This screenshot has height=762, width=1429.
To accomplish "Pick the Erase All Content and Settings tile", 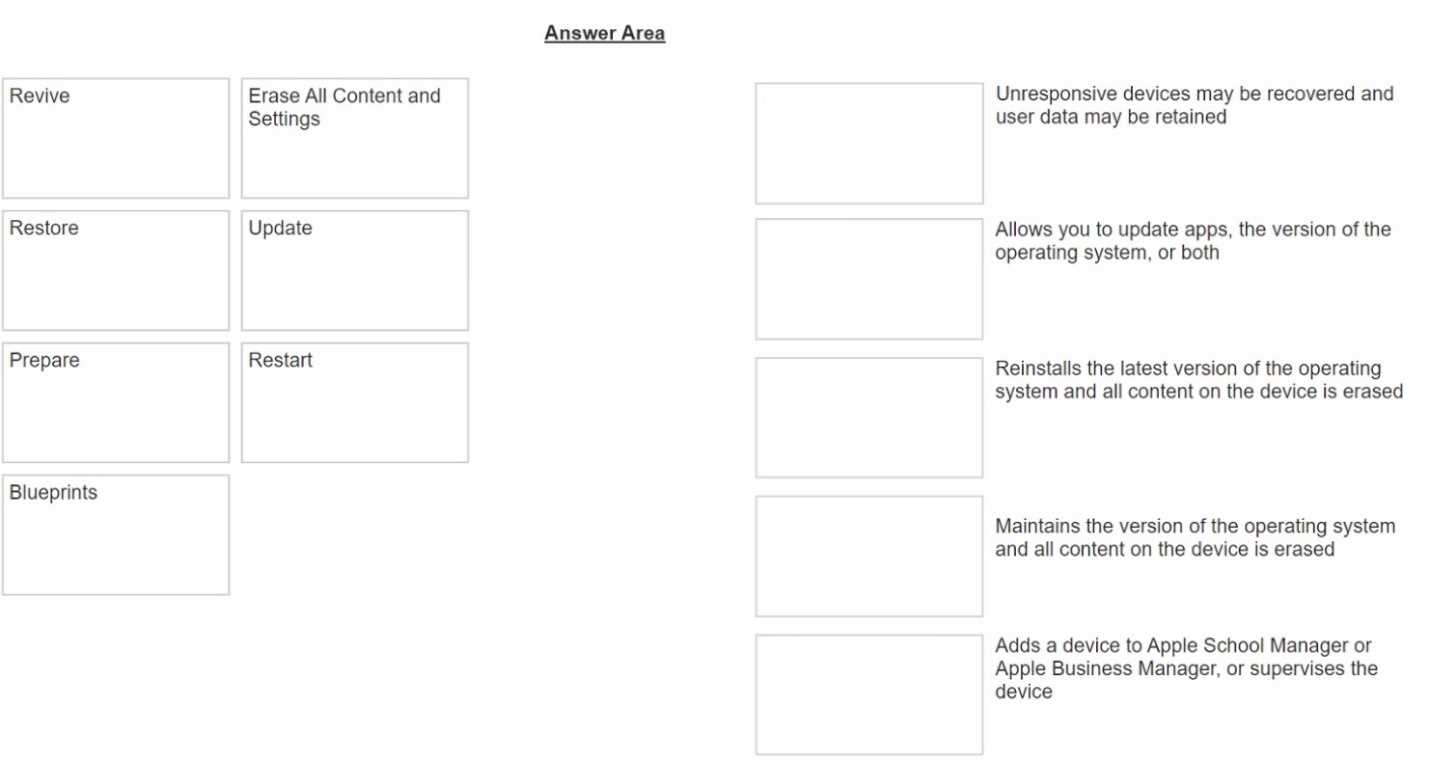I will click(x=355, y=138).
